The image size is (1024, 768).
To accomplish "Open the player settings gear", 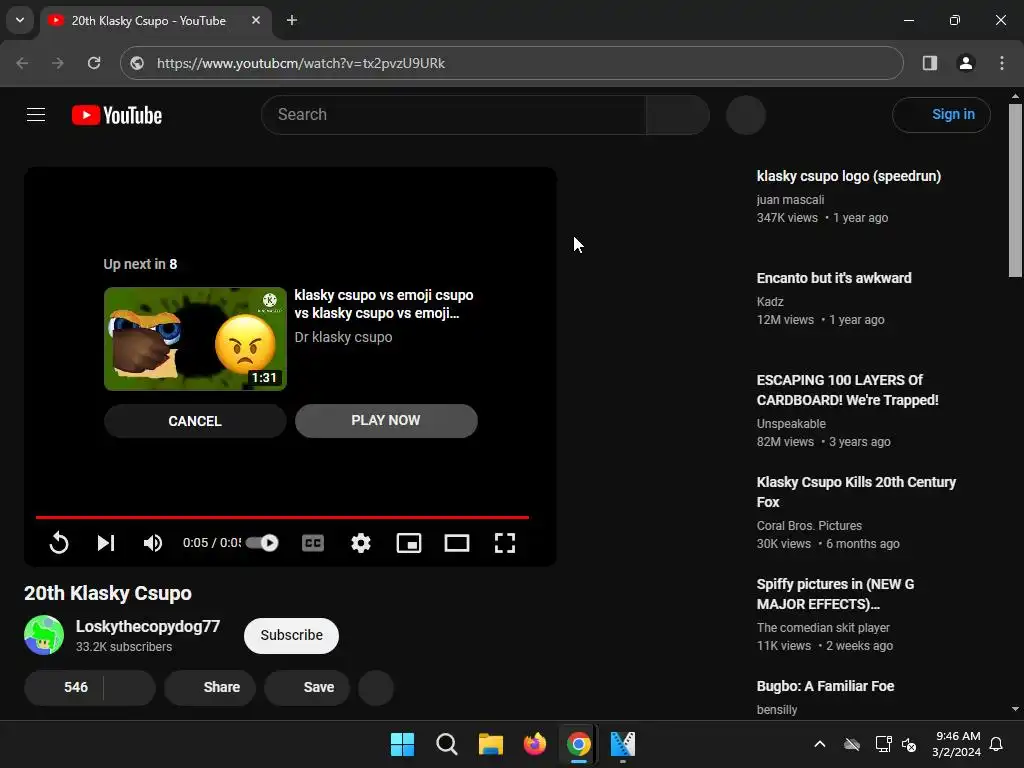I will tap(360, 543).
